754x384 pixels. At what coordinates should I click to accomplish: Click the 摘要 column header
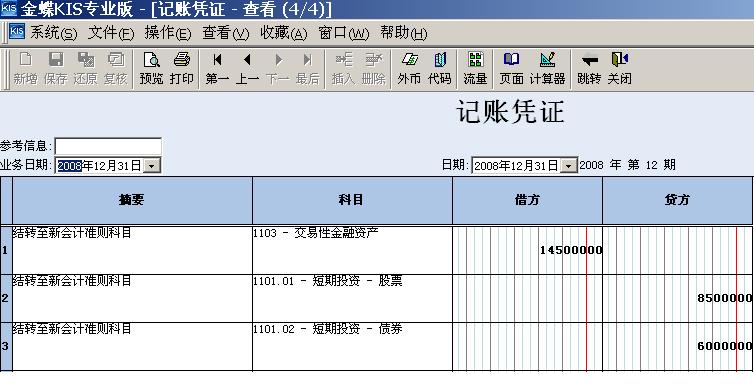point(132,200)
